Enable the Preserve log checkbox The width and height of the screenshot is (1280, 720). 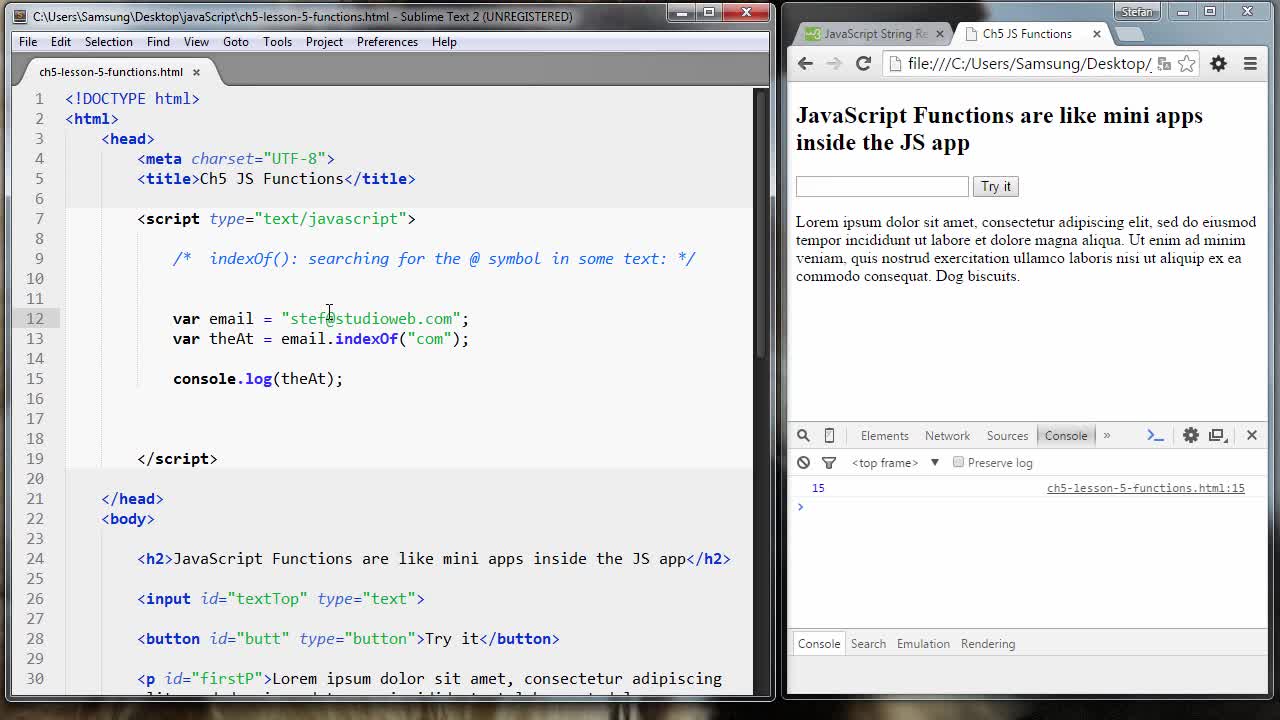tap(958, 462)
